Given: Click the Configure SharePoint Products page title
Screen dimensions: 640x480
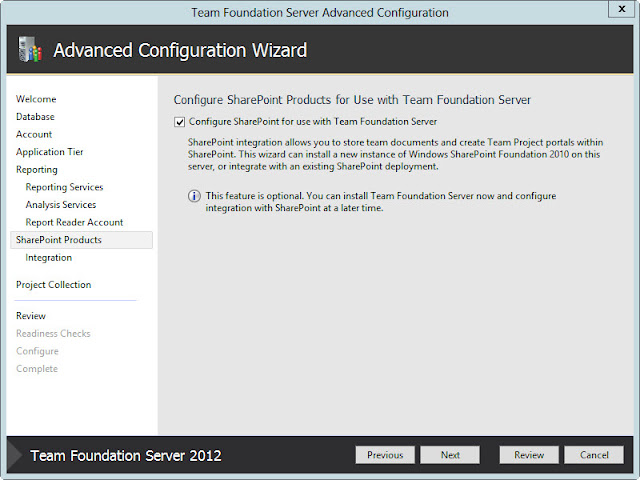Looking at the screenshot, I should [x=352, y=100].
